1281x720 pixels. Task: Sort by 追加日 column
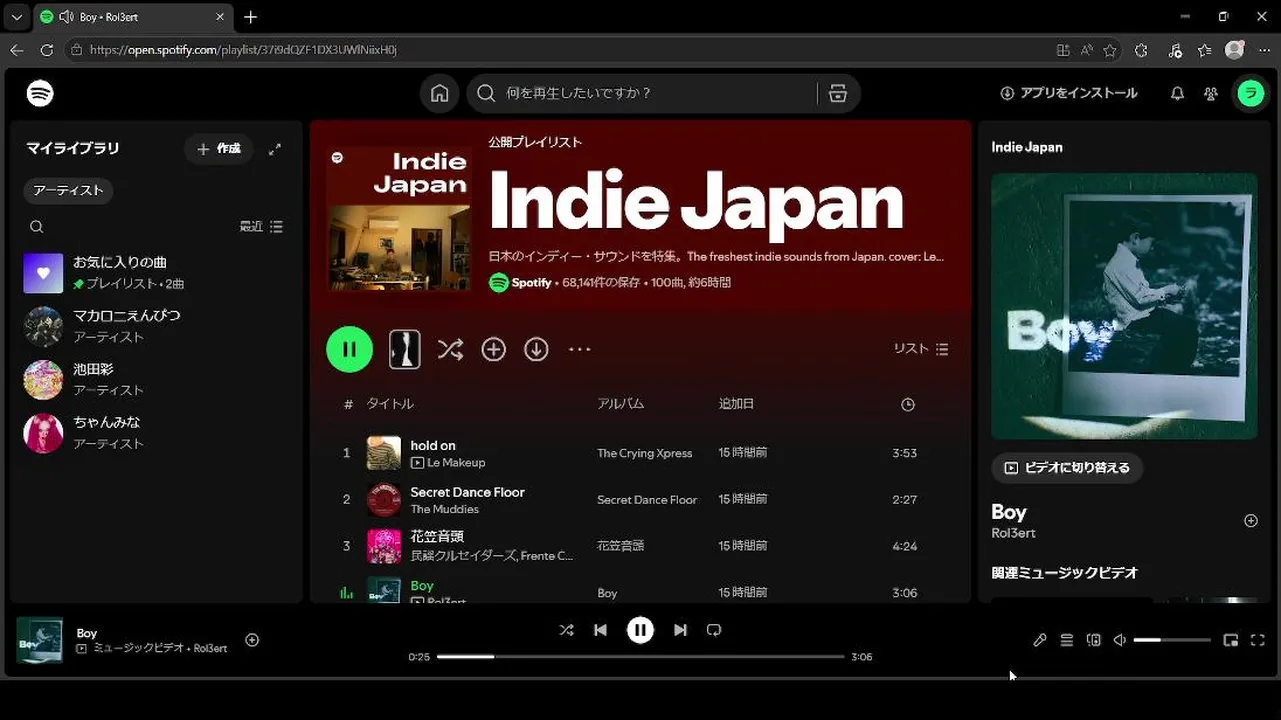point(736,404)
